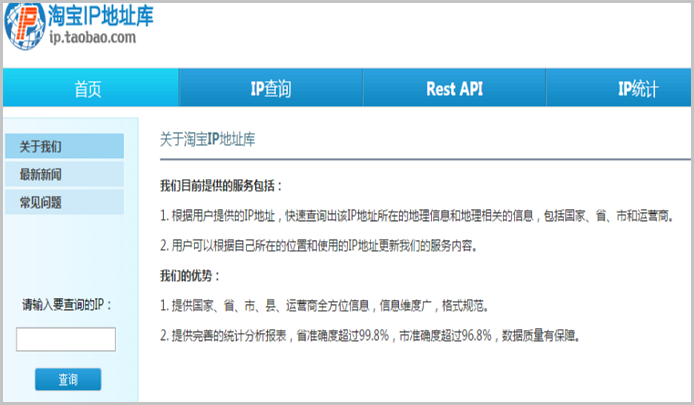Click the 淘宝IP地址库 site title
This screenshot has height=405, width=694.
101,15
